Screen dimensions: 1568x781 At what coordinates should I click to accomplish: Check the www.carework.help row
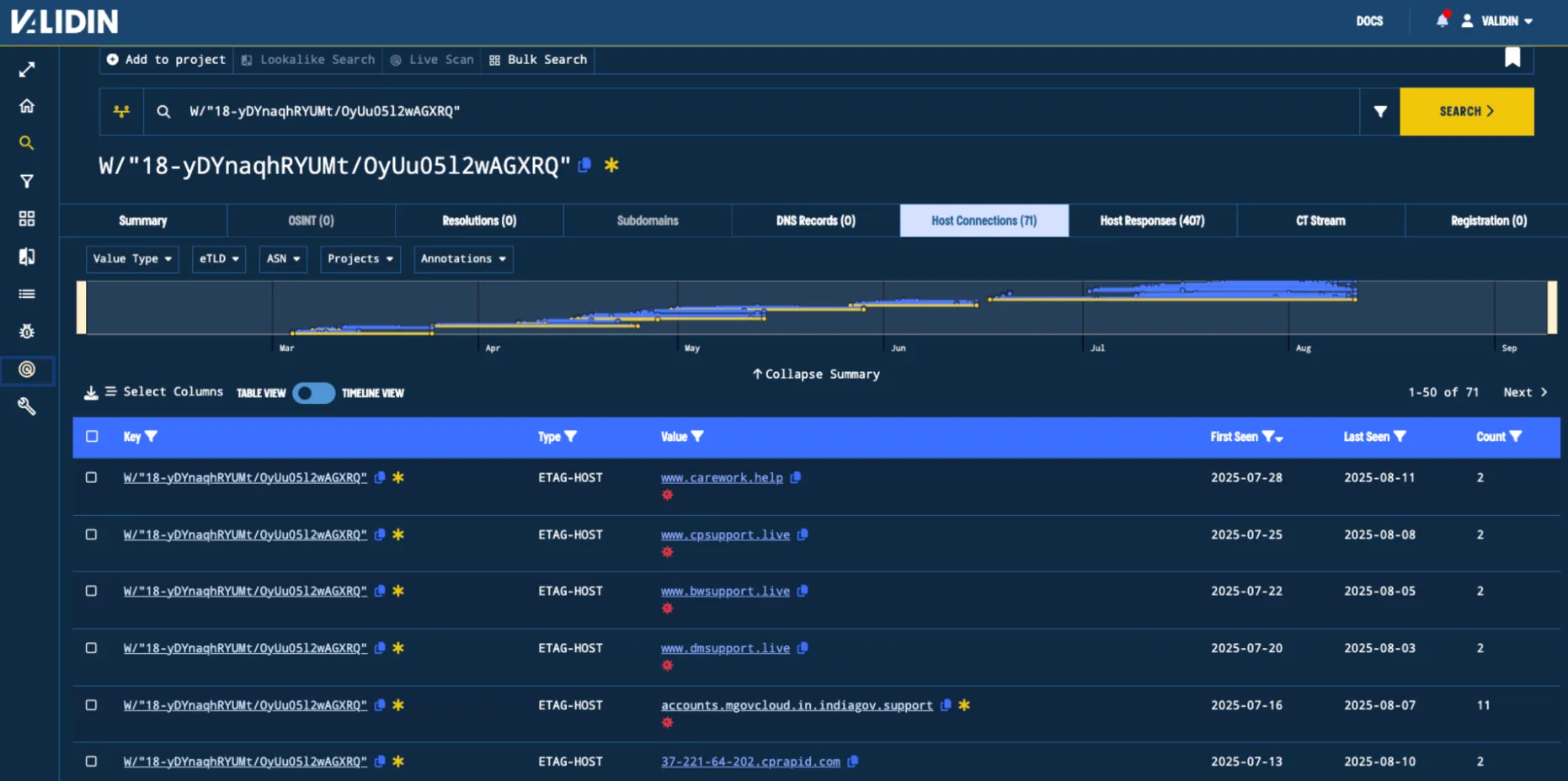click(x=92, y=477)
